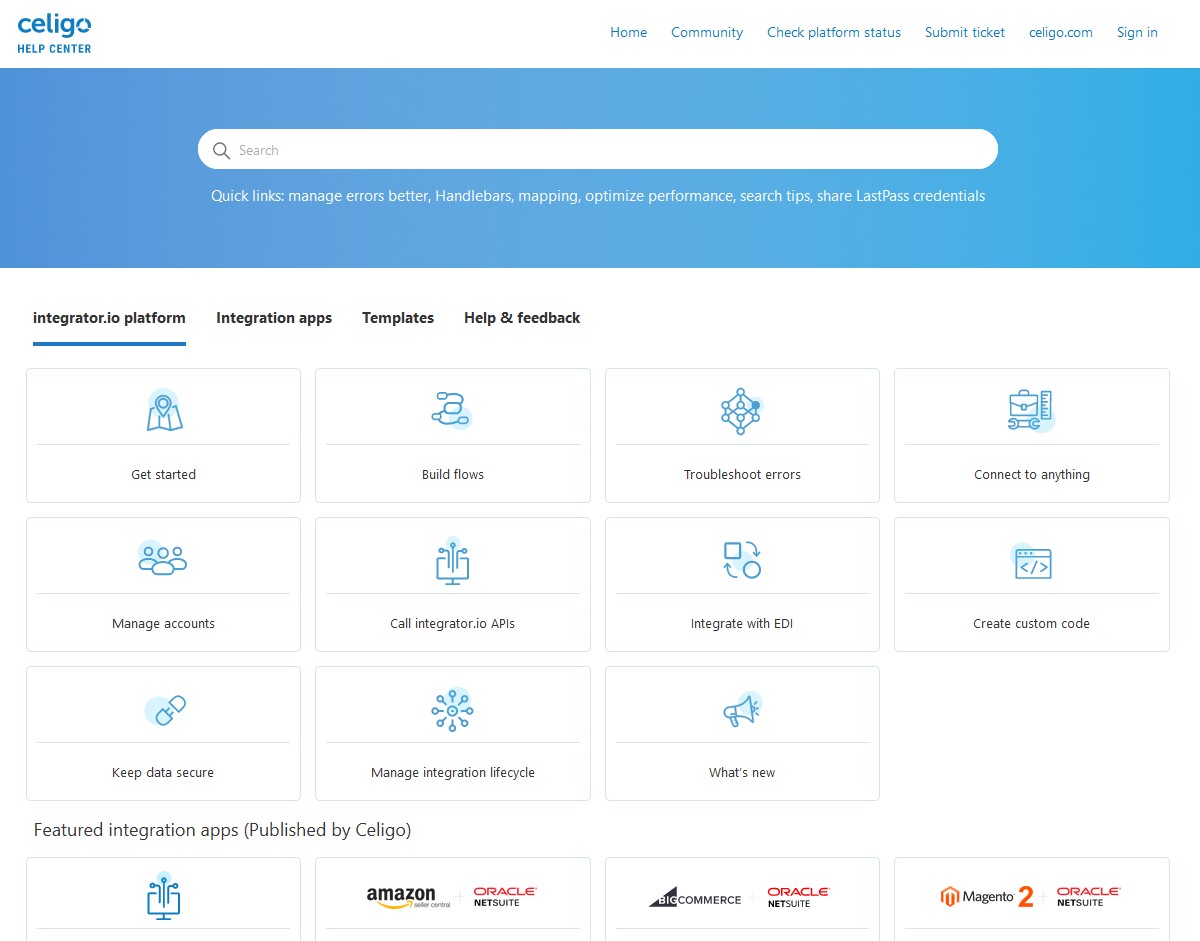Click the Celigo Help Center logo
1200x941 pixels.
click(x=55, y=34)
